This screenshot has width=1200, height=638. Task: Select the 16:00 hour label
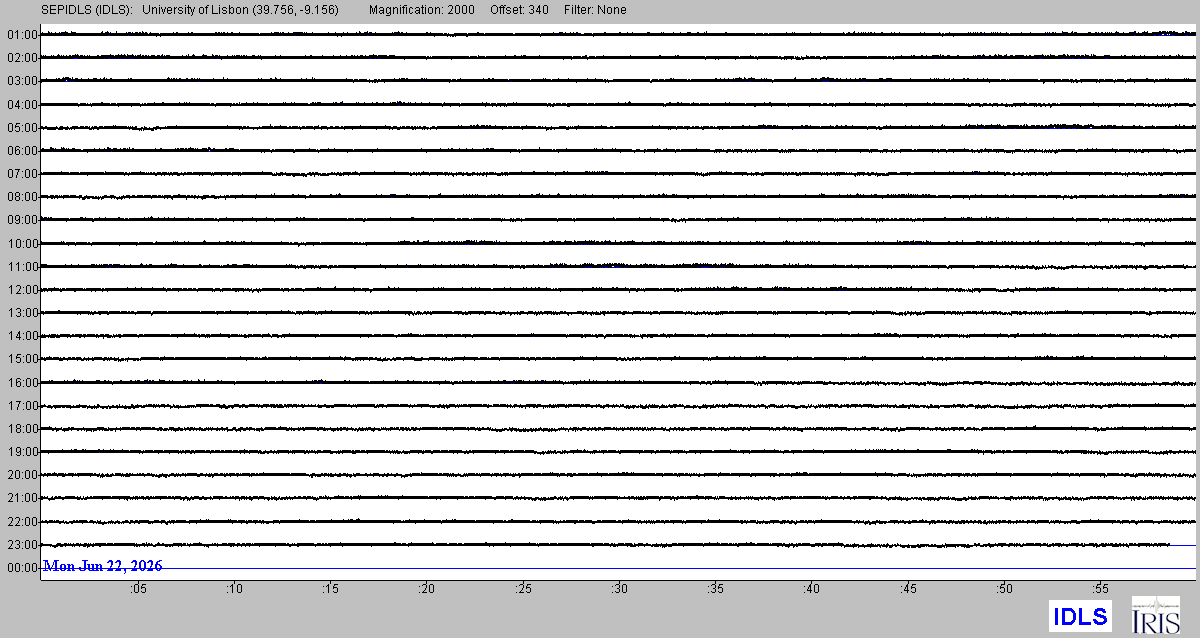[x=22, y=383]
